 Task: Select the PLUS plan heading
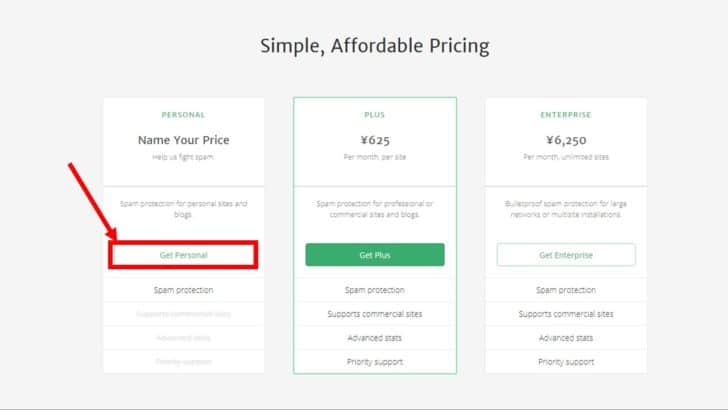375,115
